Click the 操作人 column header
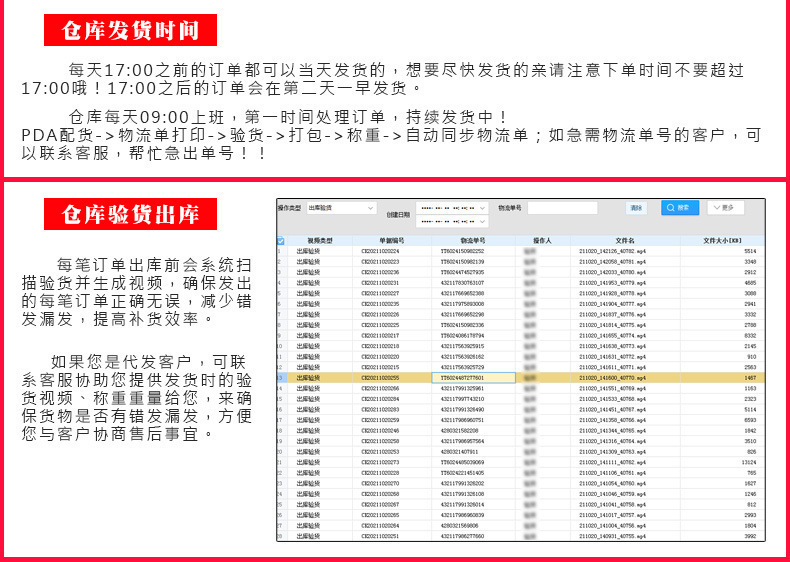This screenshot has width=790, height=562. pos(543,241)
